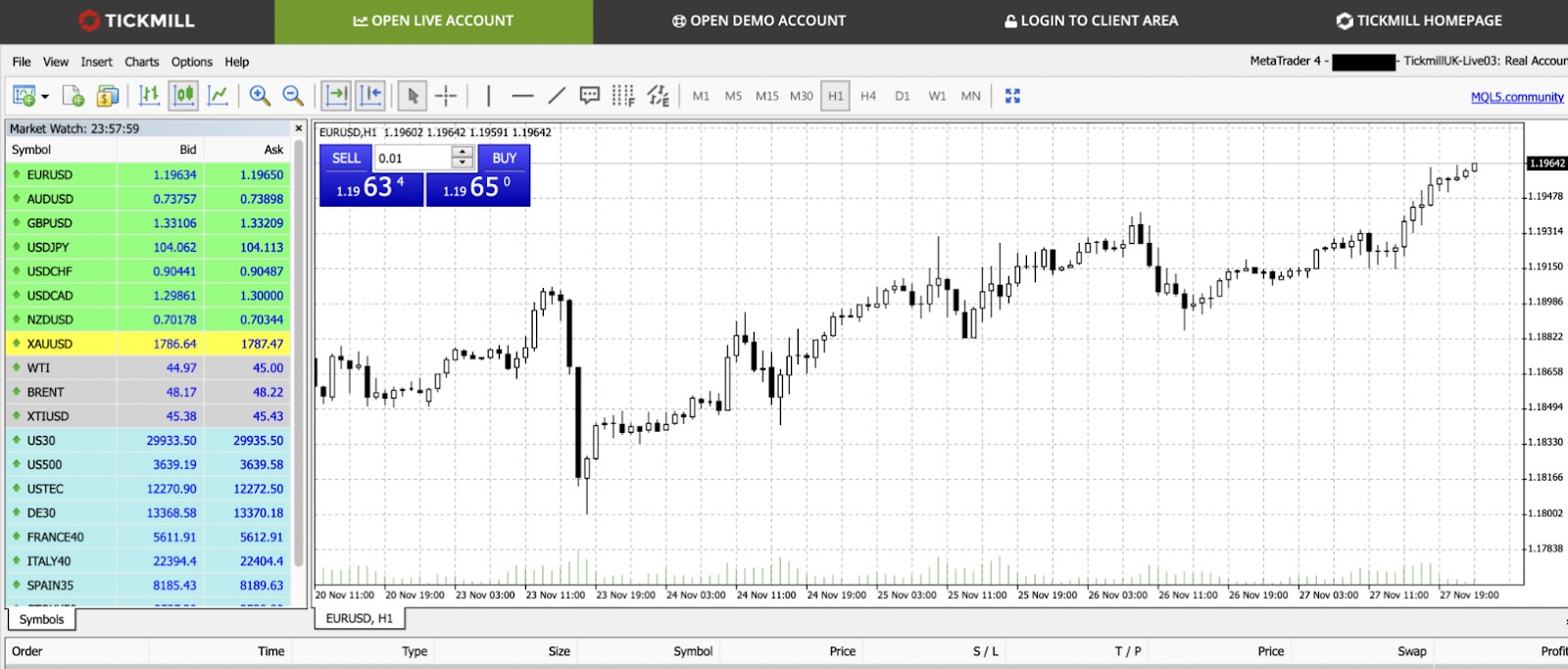
Task: Go to TICKMILL HOMEPAGE
Action: [x=1419, y=21]
